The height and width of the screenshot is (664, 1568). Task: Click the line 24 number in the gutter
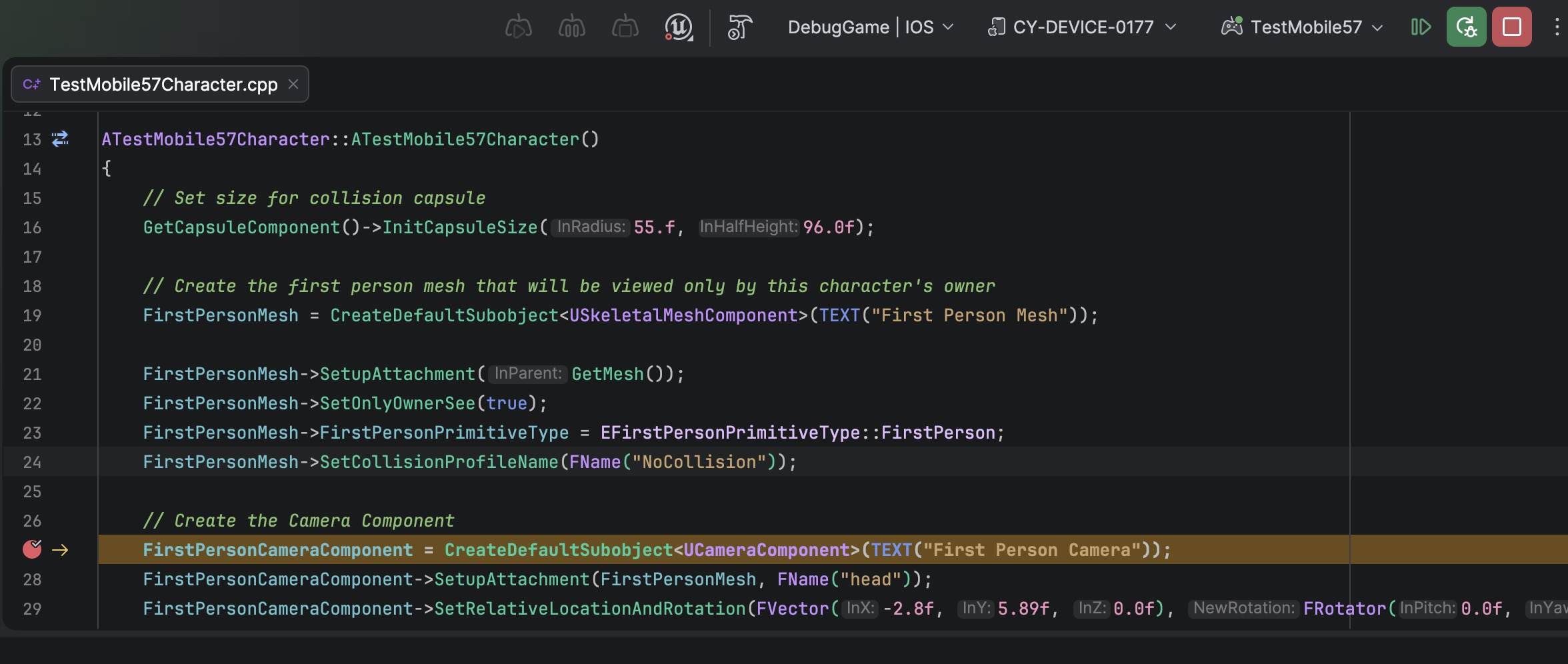click(x=32, y=462)
